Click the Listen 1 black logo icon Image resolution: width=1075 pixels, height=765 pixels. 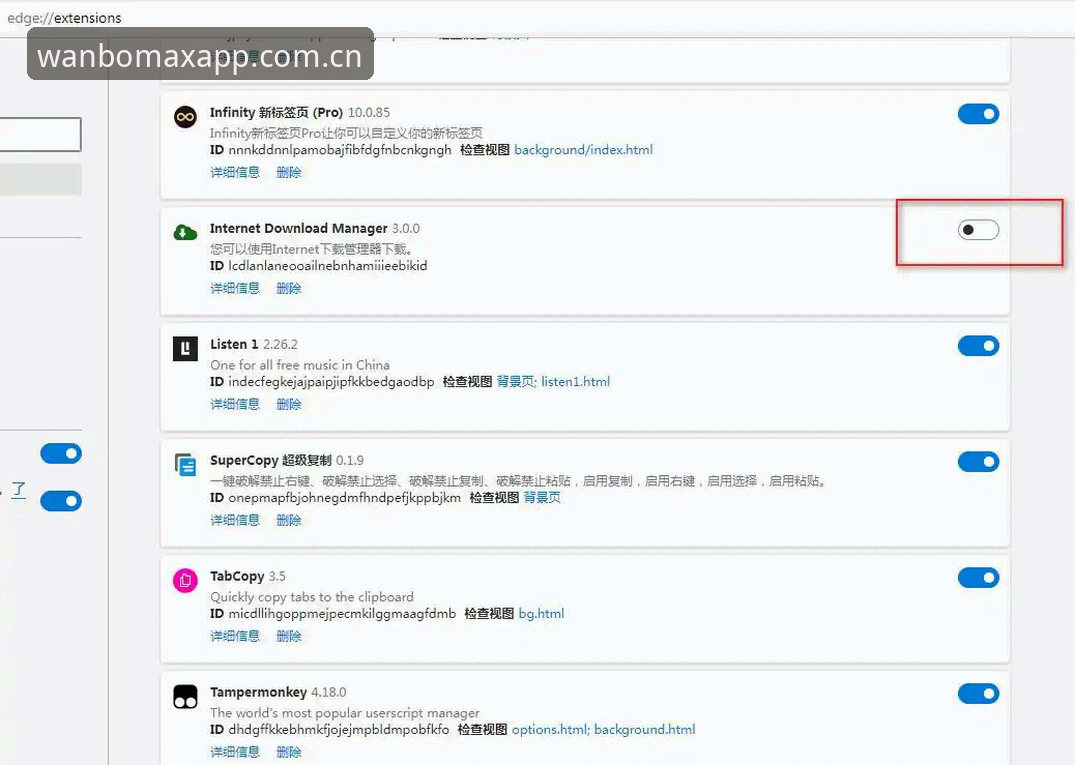point(185,349)
